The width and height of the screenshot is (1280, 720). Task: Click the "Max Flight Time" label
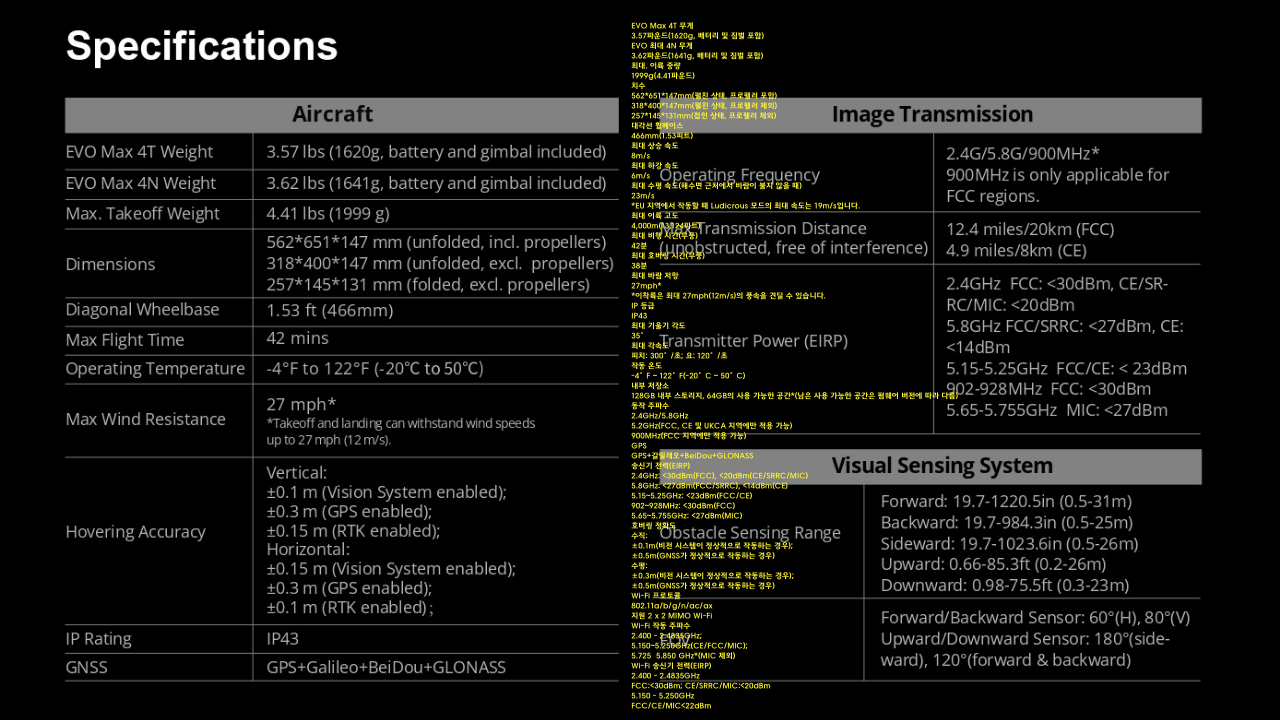(x=125, y=340)
